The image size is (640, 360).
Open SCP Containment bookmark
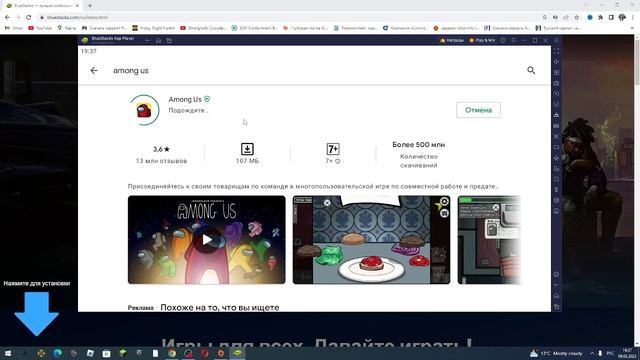[254, 28]
